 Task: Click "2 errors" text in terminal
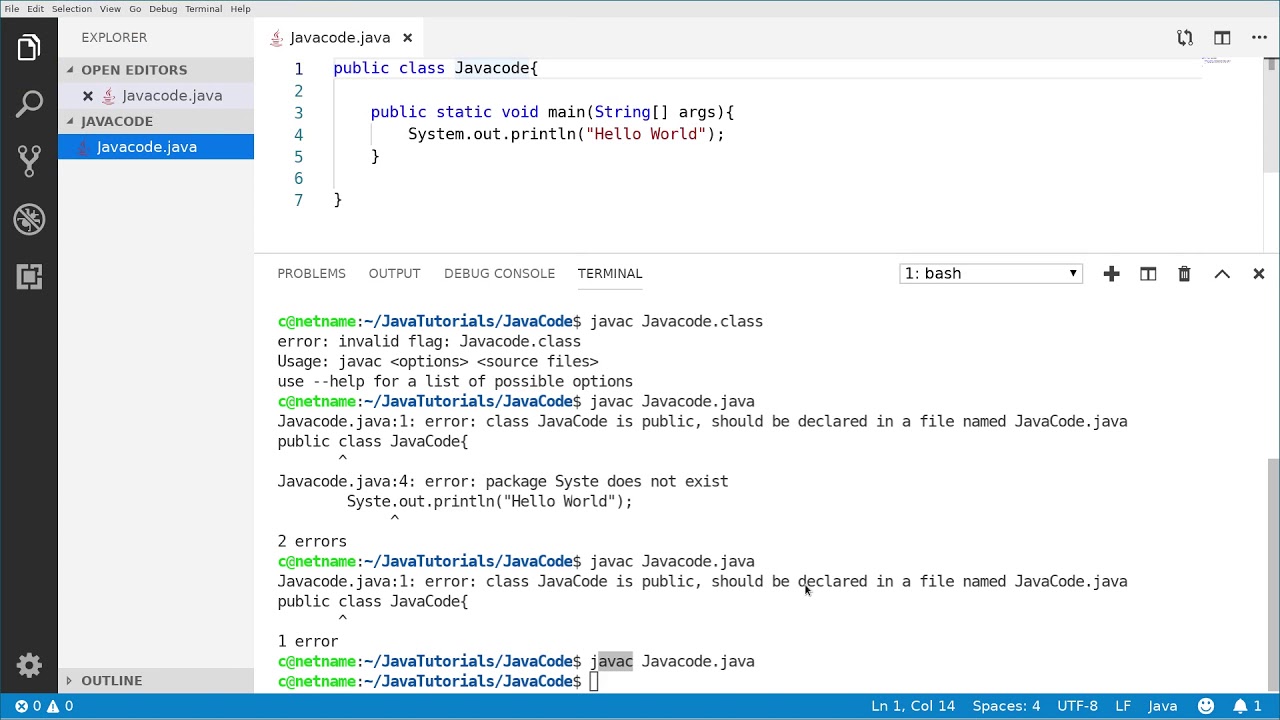(312, 542)
